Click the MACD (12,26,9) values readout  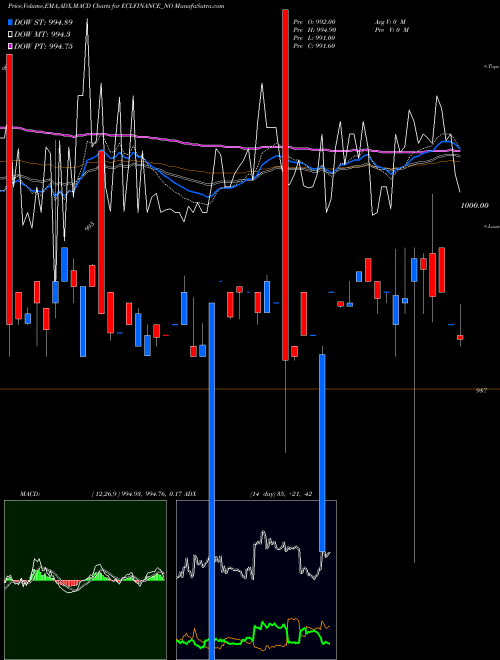137,494
